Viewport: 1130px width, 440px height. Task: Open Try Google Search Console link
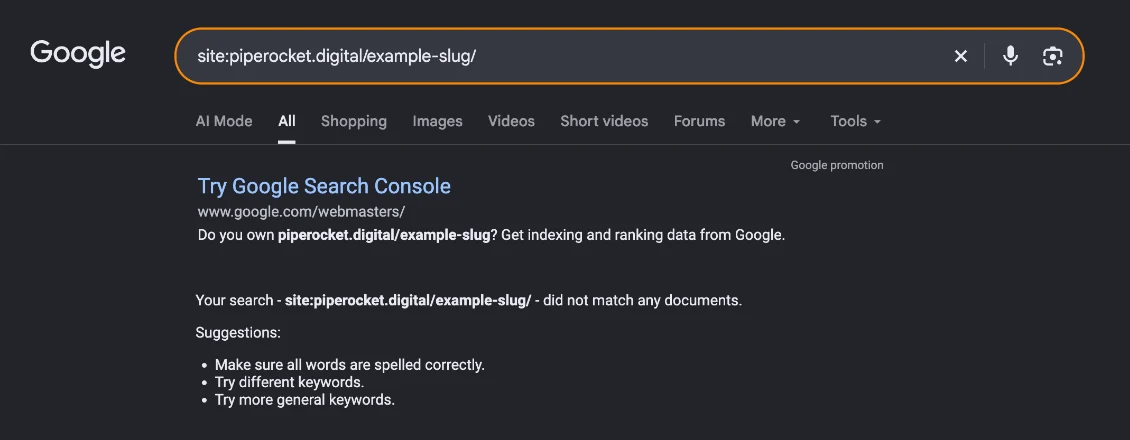[x=324, y=187]
